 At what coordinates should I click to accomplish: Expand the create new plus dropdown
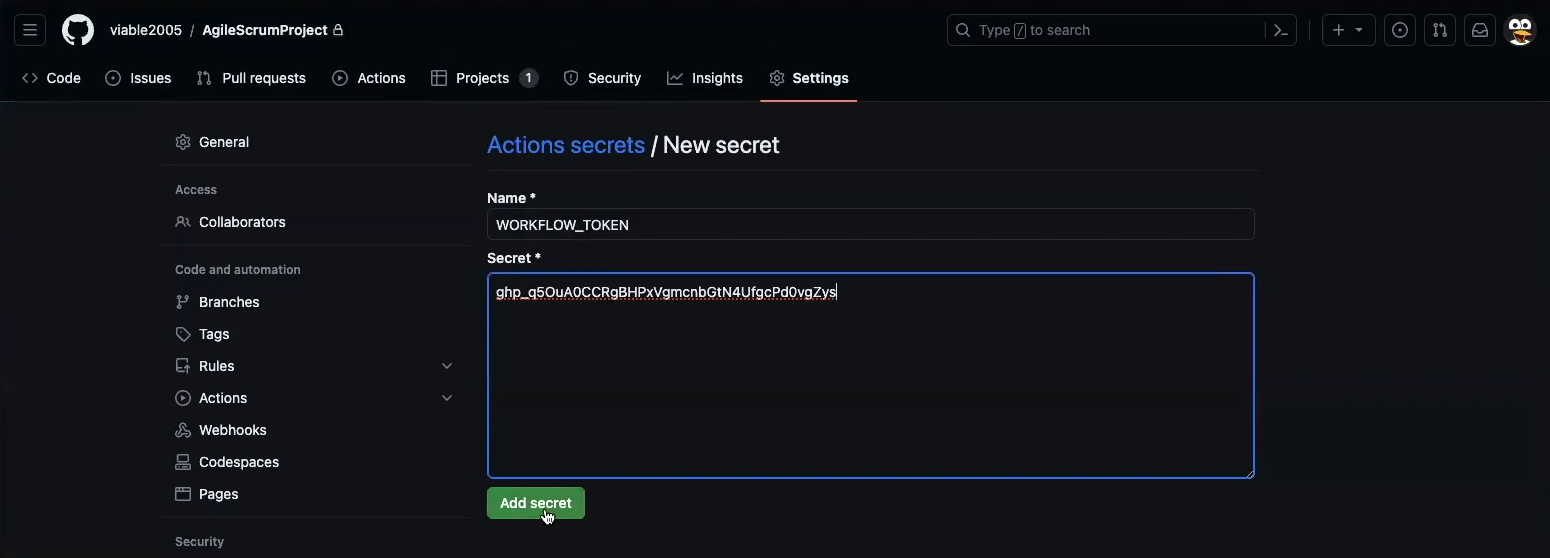click(1348, 30)
